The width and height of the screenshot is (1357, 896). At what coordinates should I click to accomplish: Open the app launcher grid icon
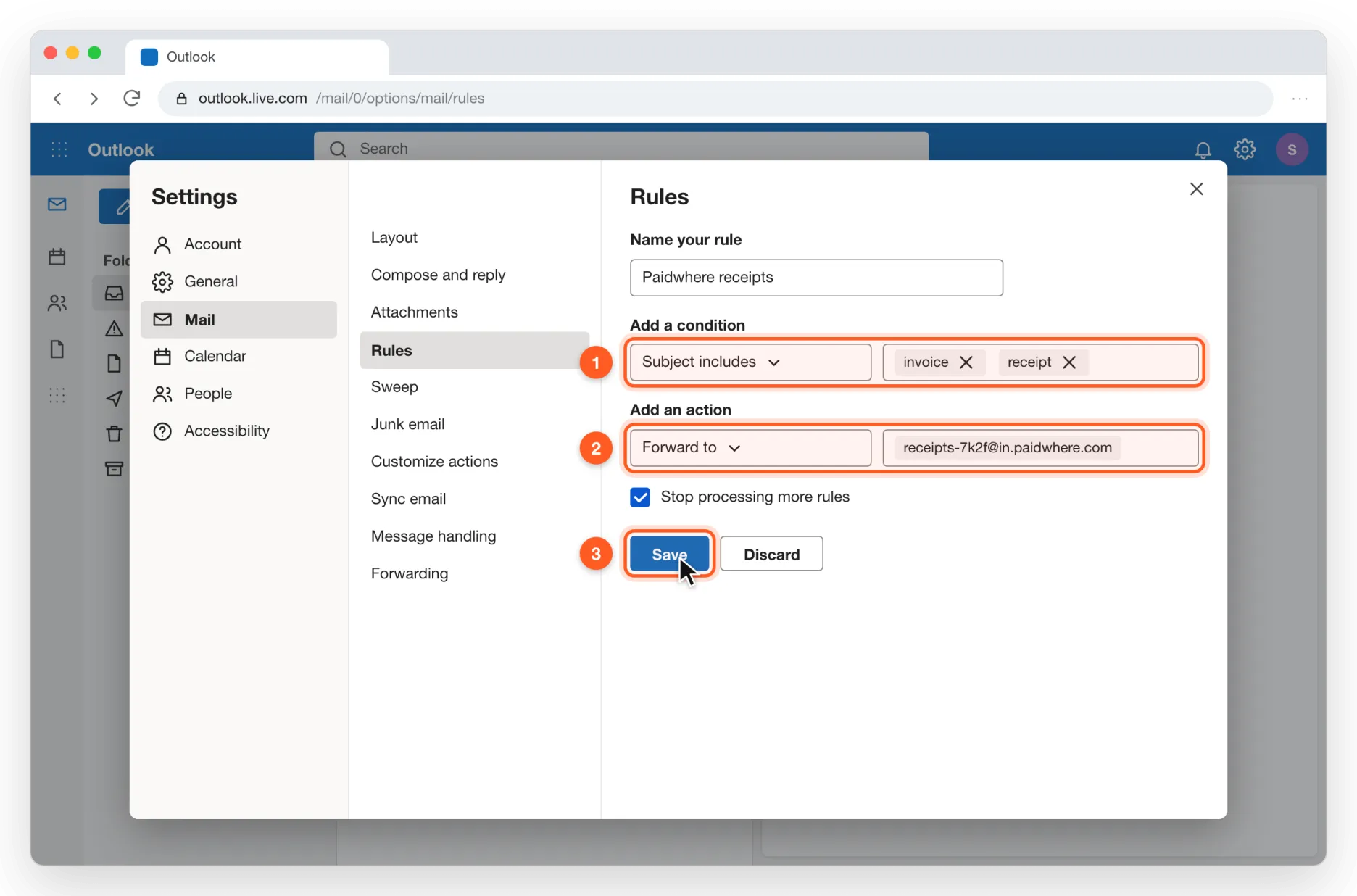[59, 149]
